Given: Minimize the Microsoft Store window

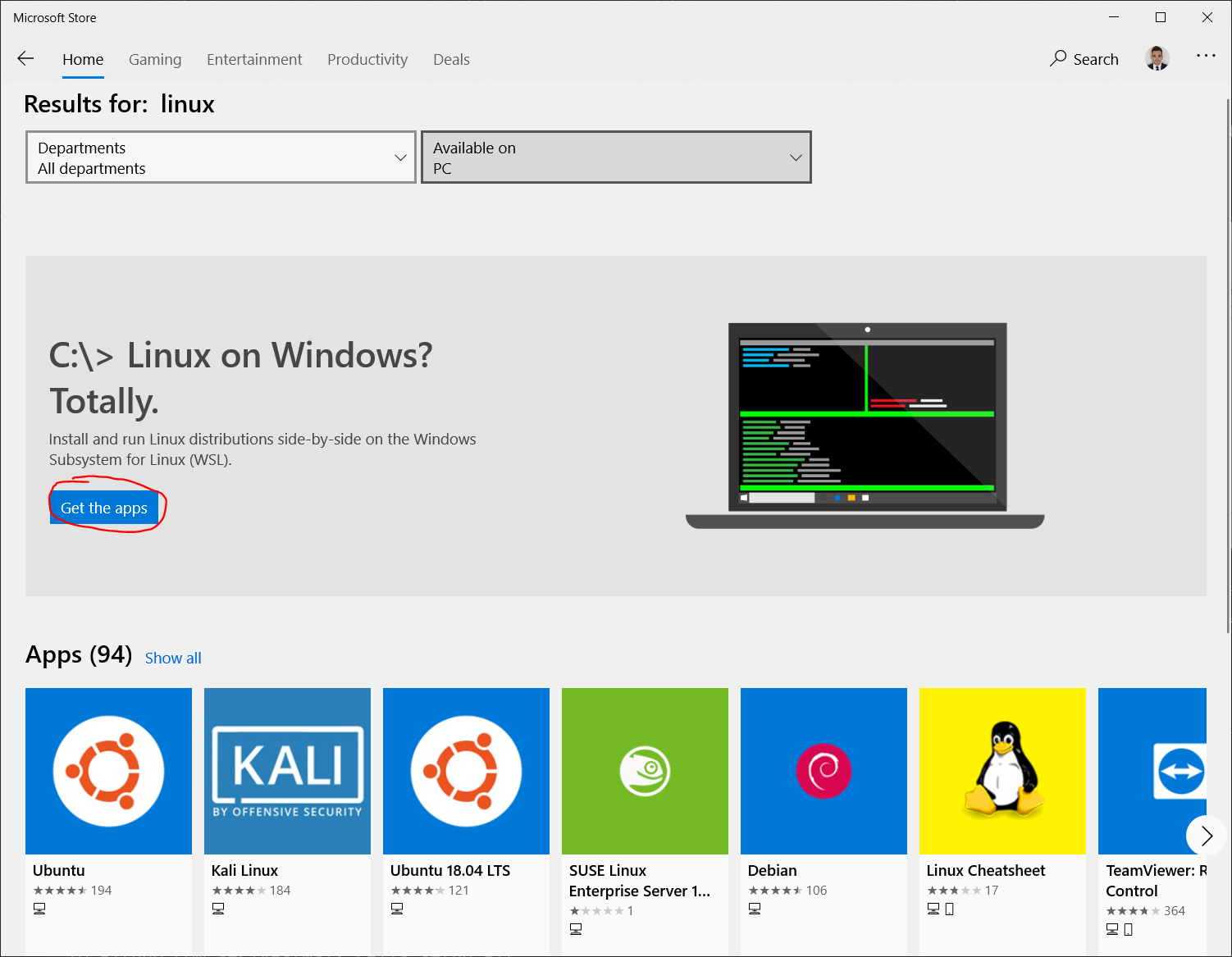Looking at the screenshot, I should (x=1114, y=17).
